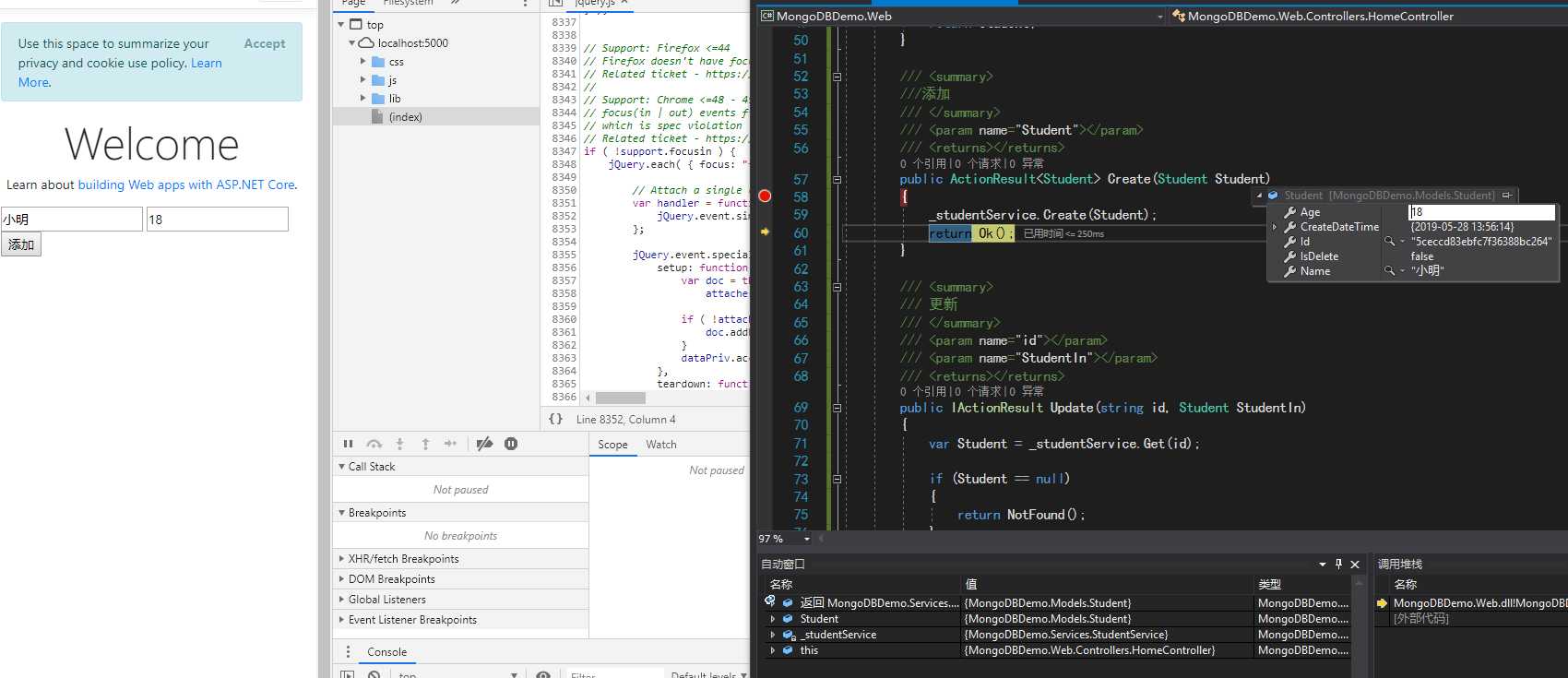Open 自动窗口 window options dropdown arrow
The image size is (1568, 678).
coord(1323,564)
